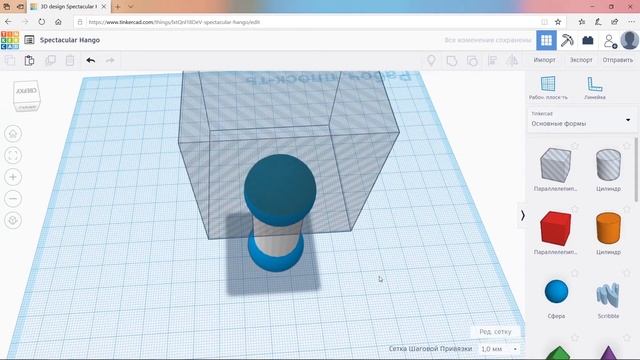Zoom out of the workplane
This screenshot has height=360, width=640.
point(13,198)
